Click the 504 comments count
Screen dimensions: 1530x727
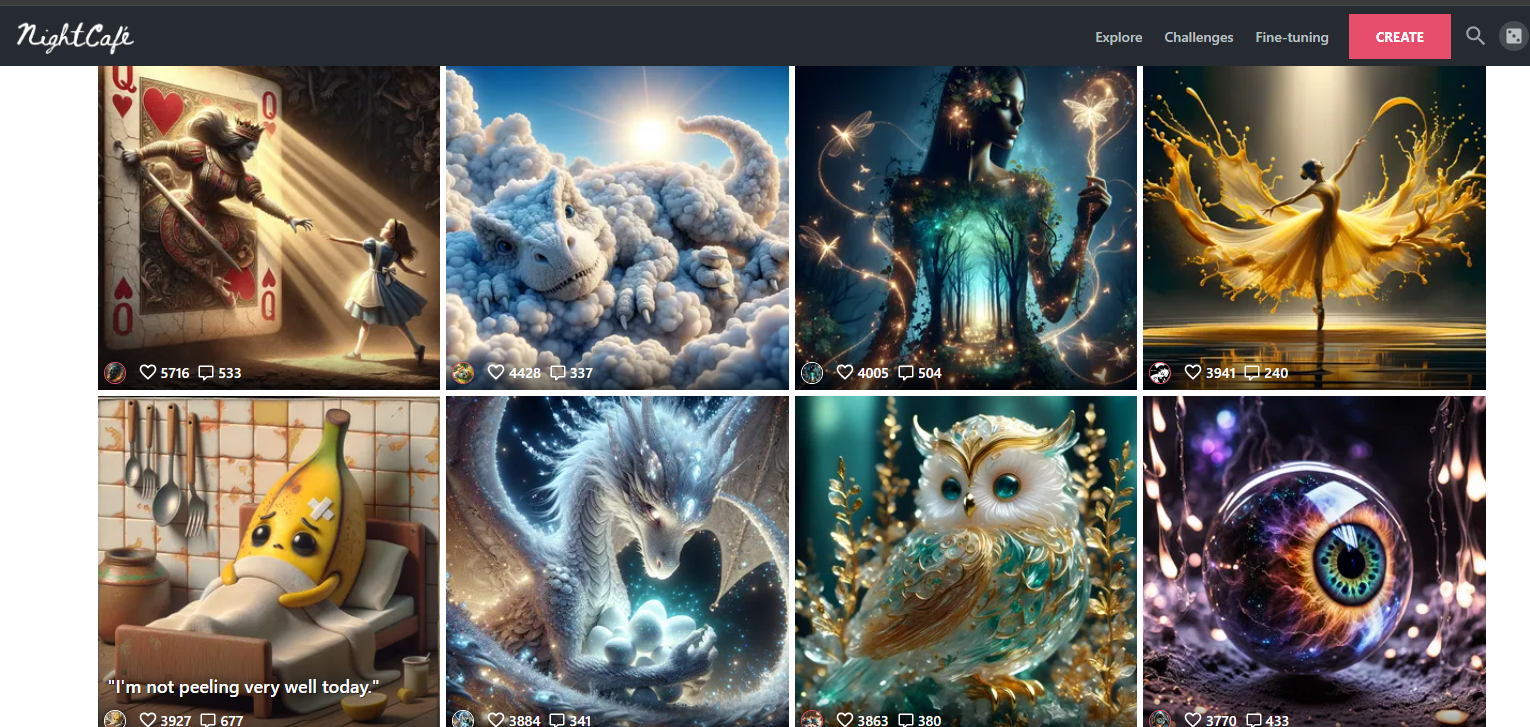(930, 372)
